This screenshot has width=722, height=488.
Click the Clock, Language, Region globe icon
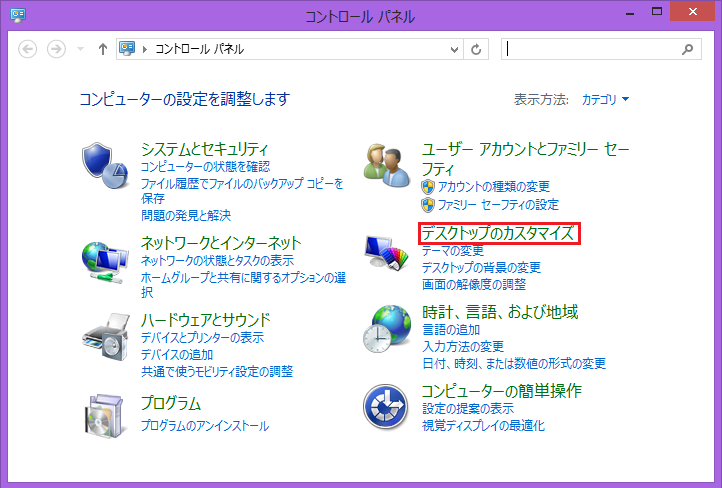point(387,328)
